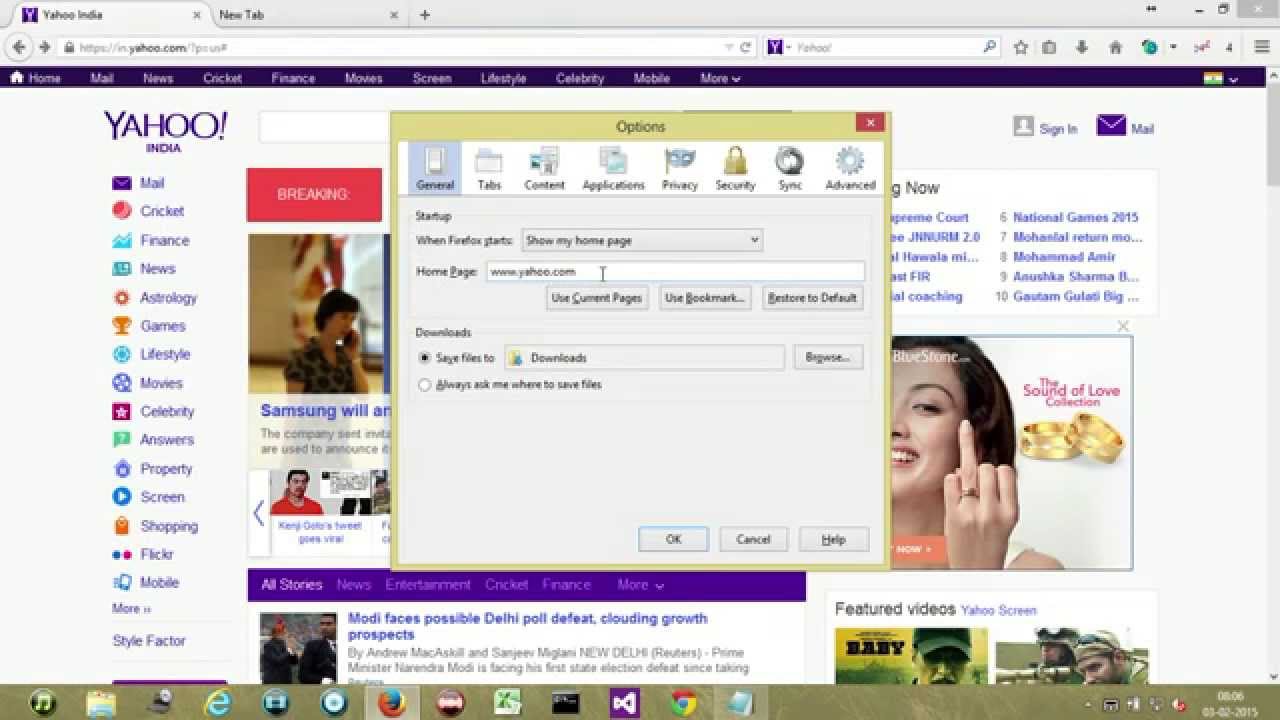Click 'Use Current Pages' button

(597, 298)
